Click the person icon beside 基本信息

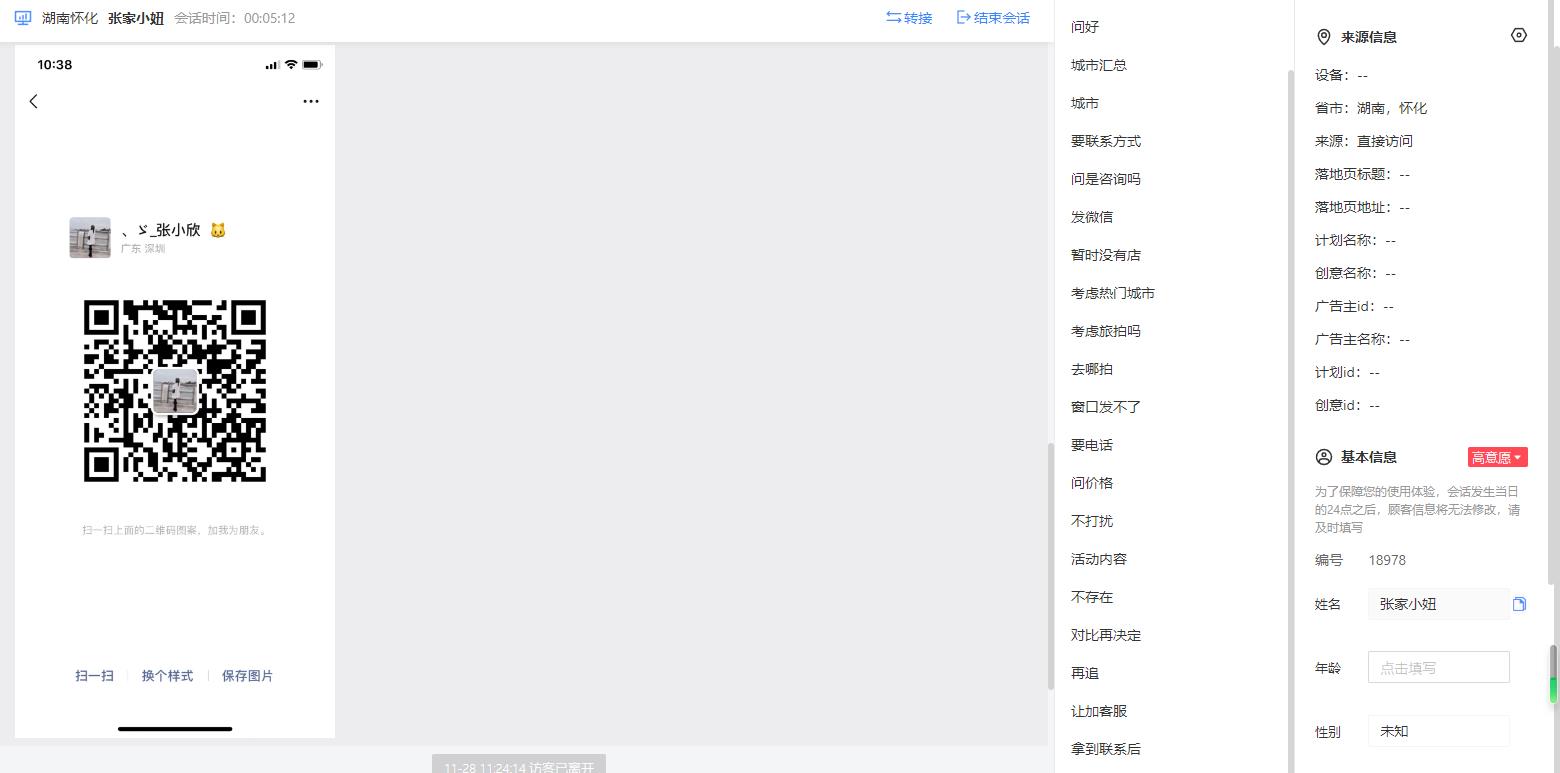1323,457
